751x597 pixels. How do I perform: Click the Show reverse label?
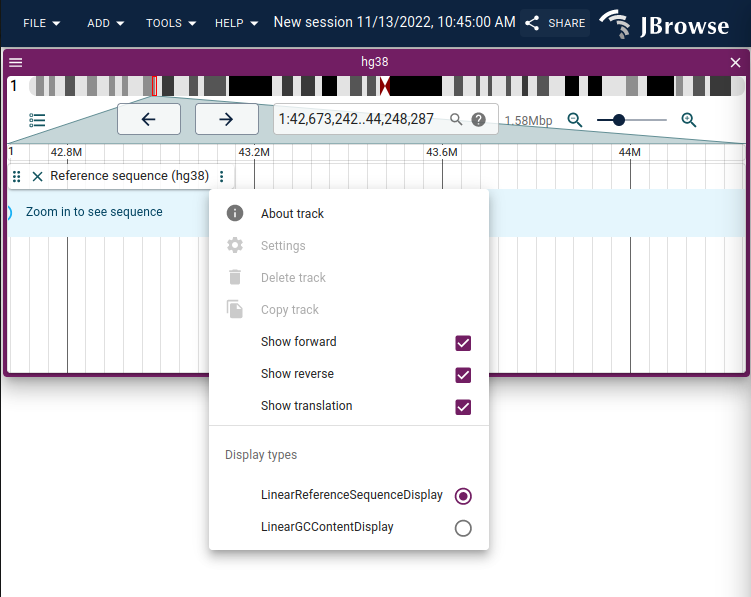point(297,374)
